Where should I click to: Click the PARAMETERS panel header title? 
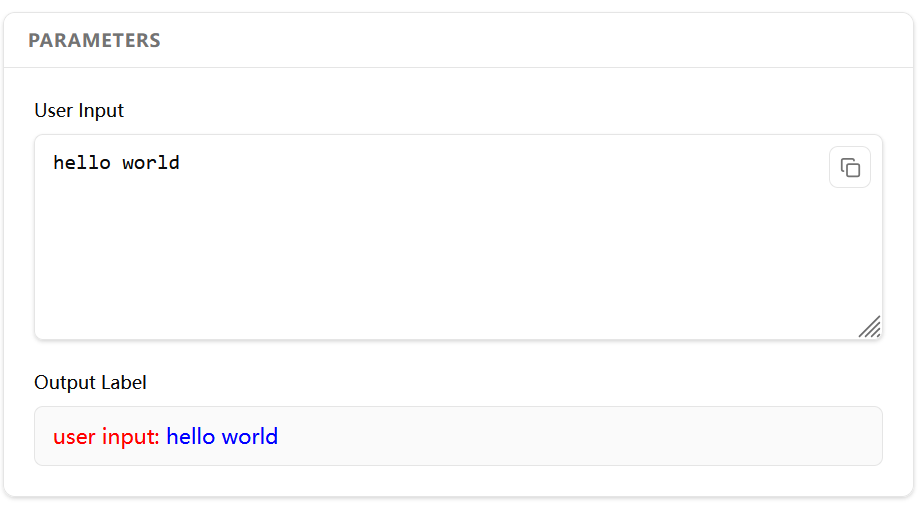coord(94,41)
